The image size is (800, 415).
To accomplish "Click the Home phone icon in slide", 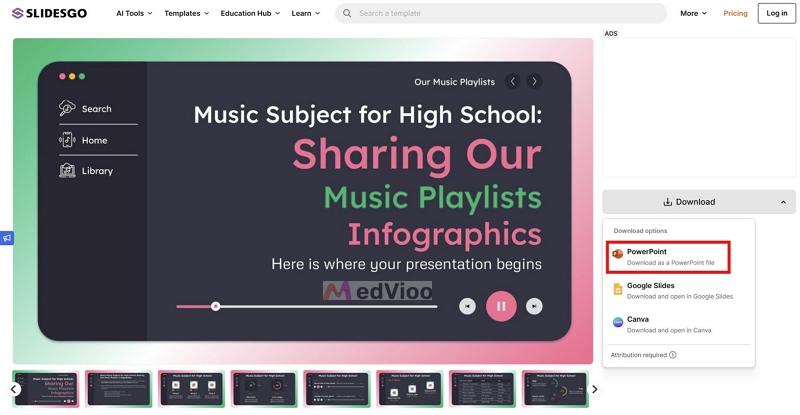I will point(67,139).
